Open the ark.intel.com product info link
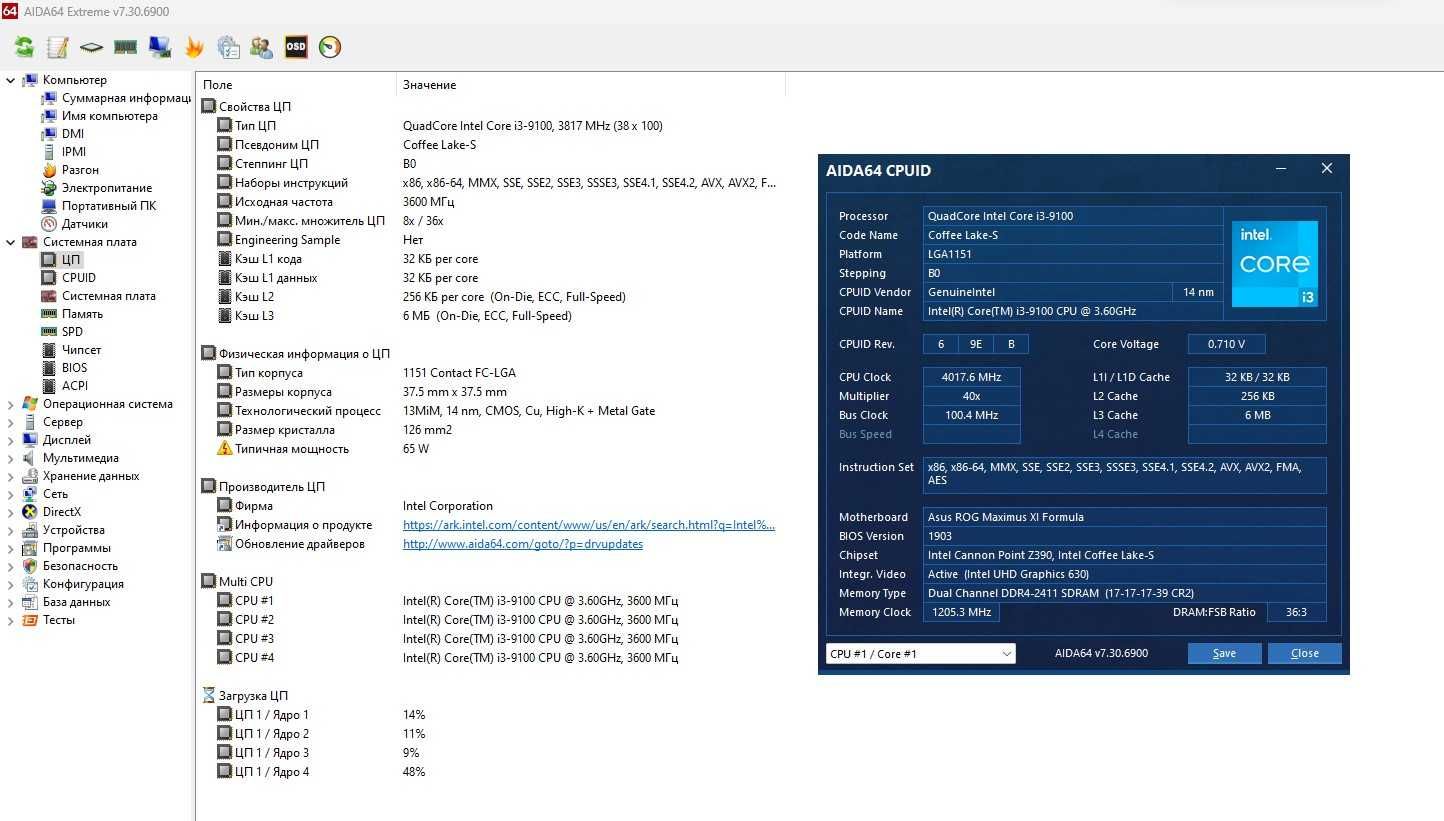The width and height of the screenshot is (1444, 821). pyautogui.click(x=589, y=525)
